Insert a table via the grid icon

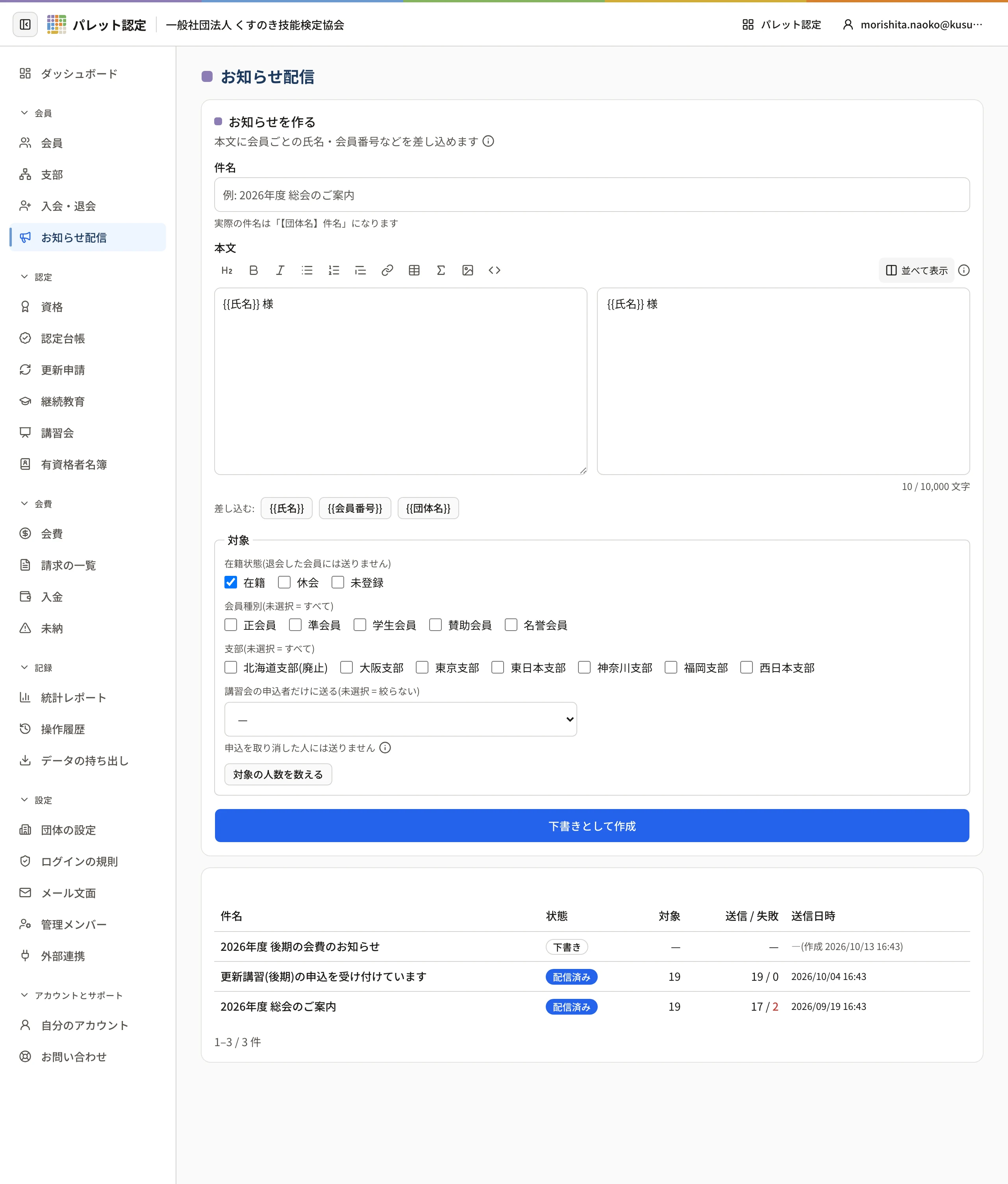414,270
